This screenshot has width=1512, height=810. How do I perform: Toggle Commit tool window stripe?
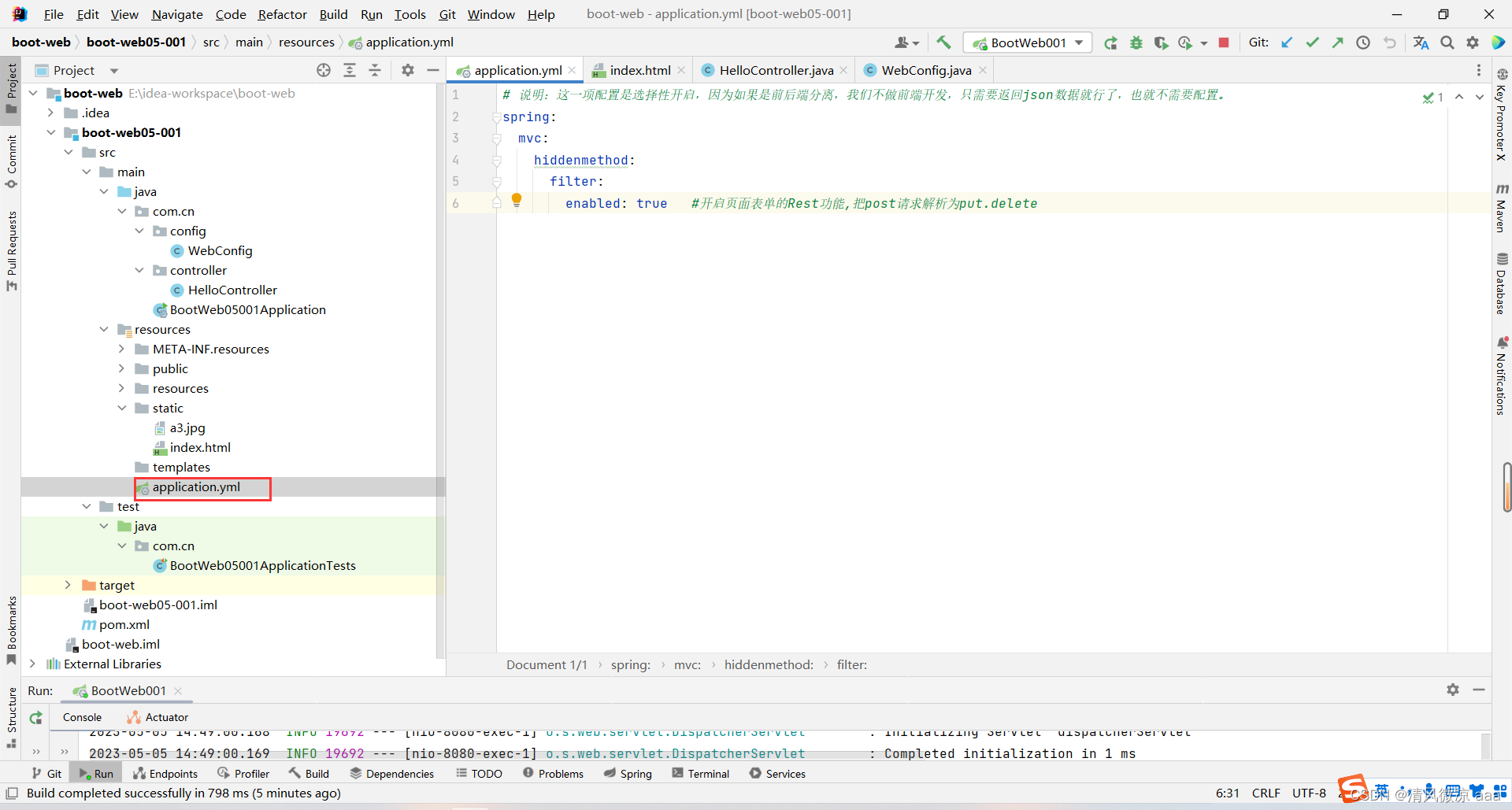(11, 161)
